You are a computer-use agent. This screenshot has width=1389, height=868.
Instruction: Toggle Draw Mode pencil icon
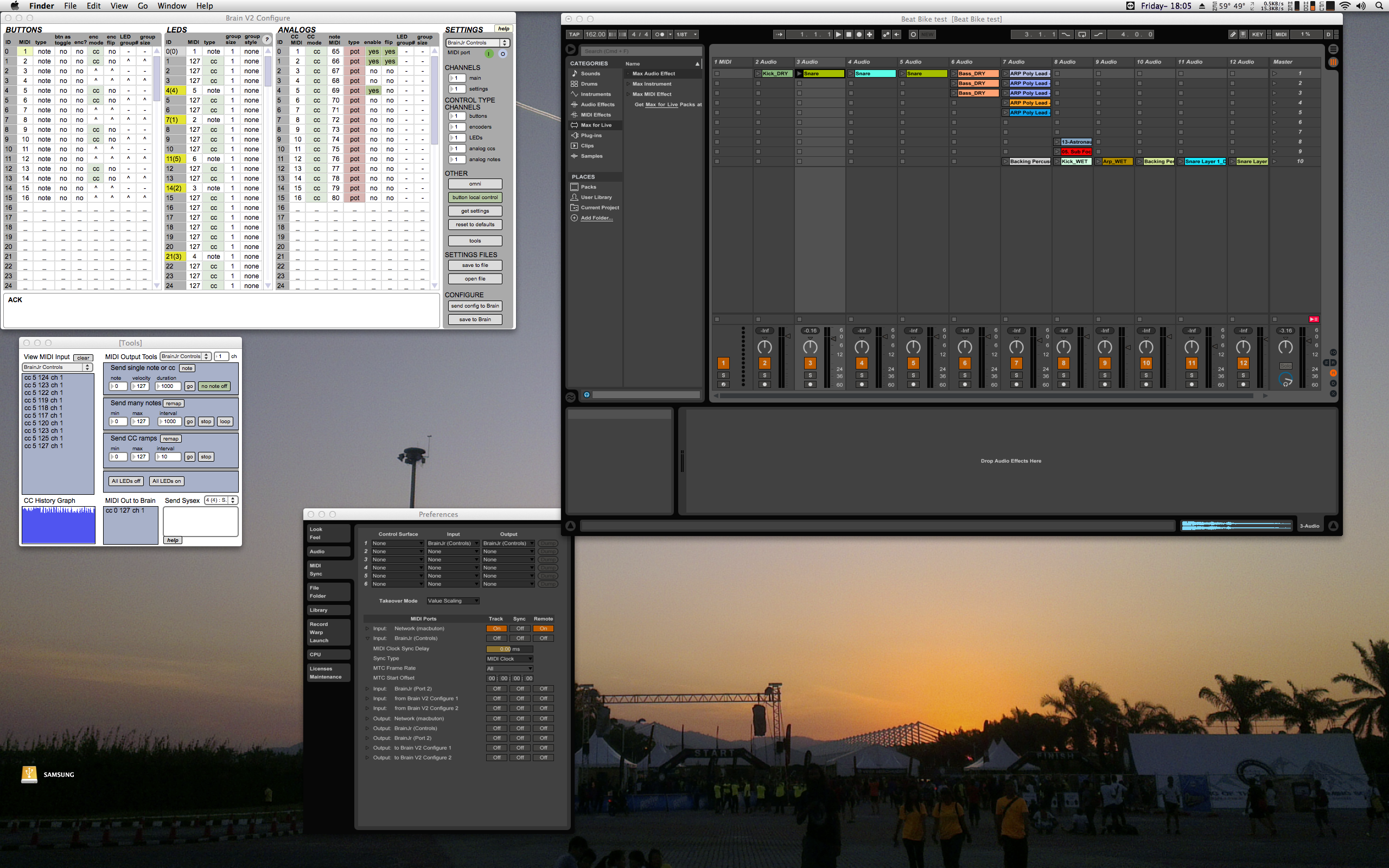[x=1233, y=34]
